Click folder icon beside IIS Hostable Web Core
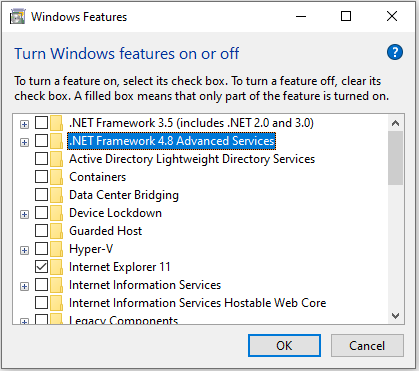This screenshot has height=371, width=419. 57,303
